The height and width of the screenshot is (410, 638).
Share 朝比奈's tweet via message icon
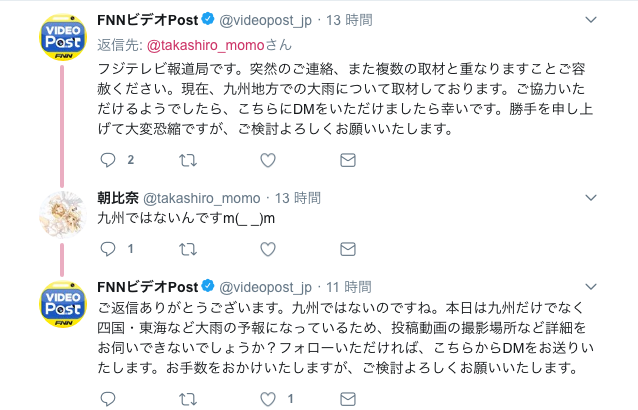(347, 248)
